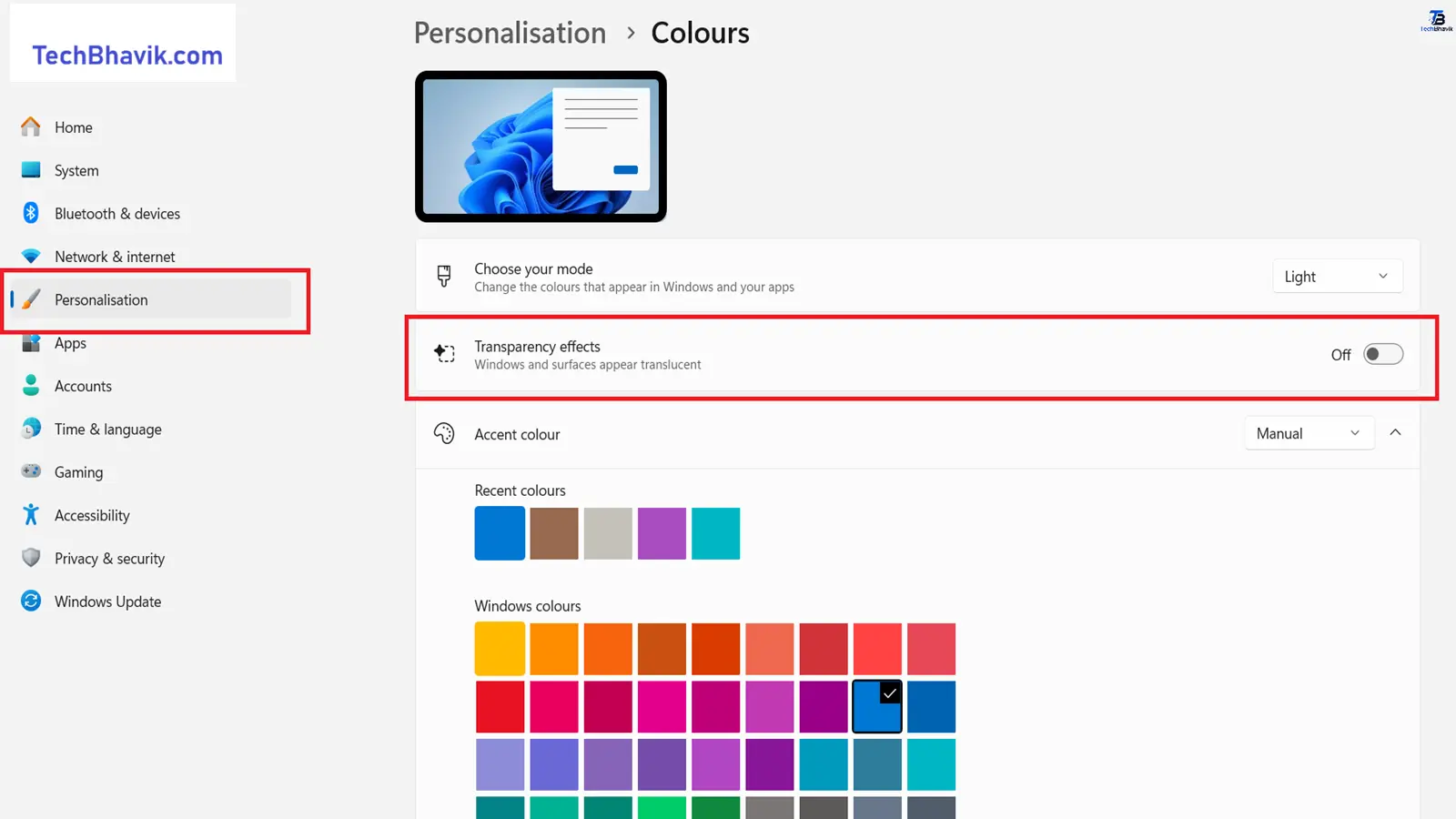Click the Privacy & security shield icon
This screenshot has width=1456, height=819.
point(31,558)
